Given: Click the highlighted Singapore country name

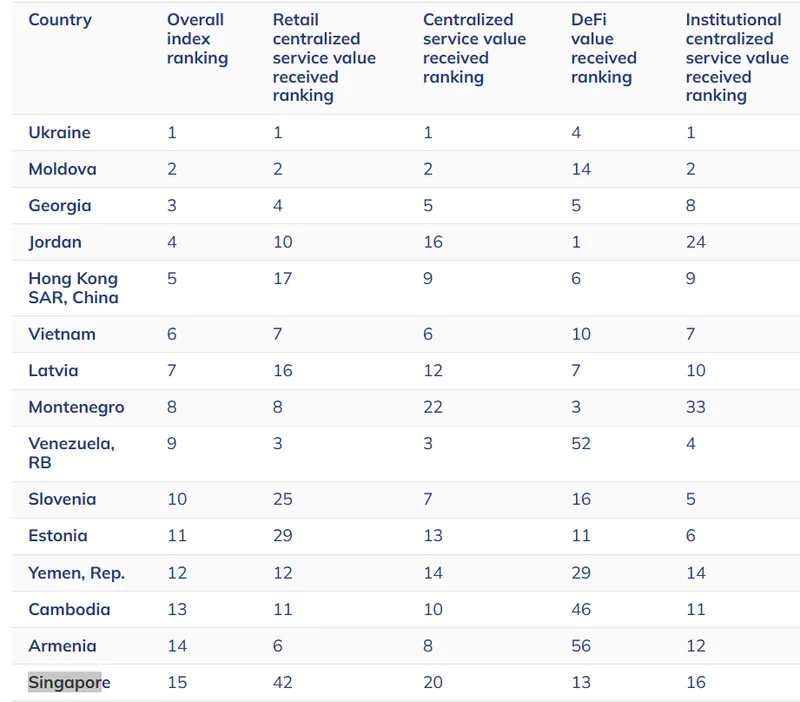Looking at the screenshot, I should click(69, 682).
